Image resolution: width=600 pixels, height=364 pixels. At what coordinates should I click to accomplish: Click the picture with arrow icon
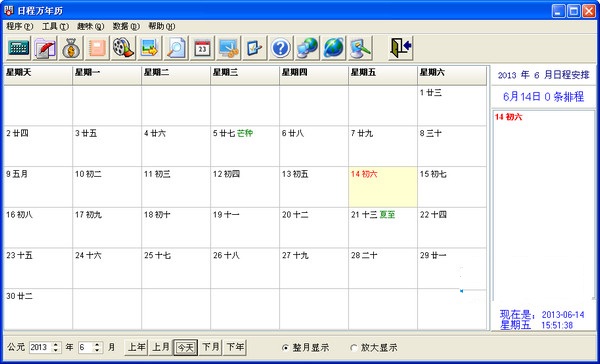click(x=150, y=48)
